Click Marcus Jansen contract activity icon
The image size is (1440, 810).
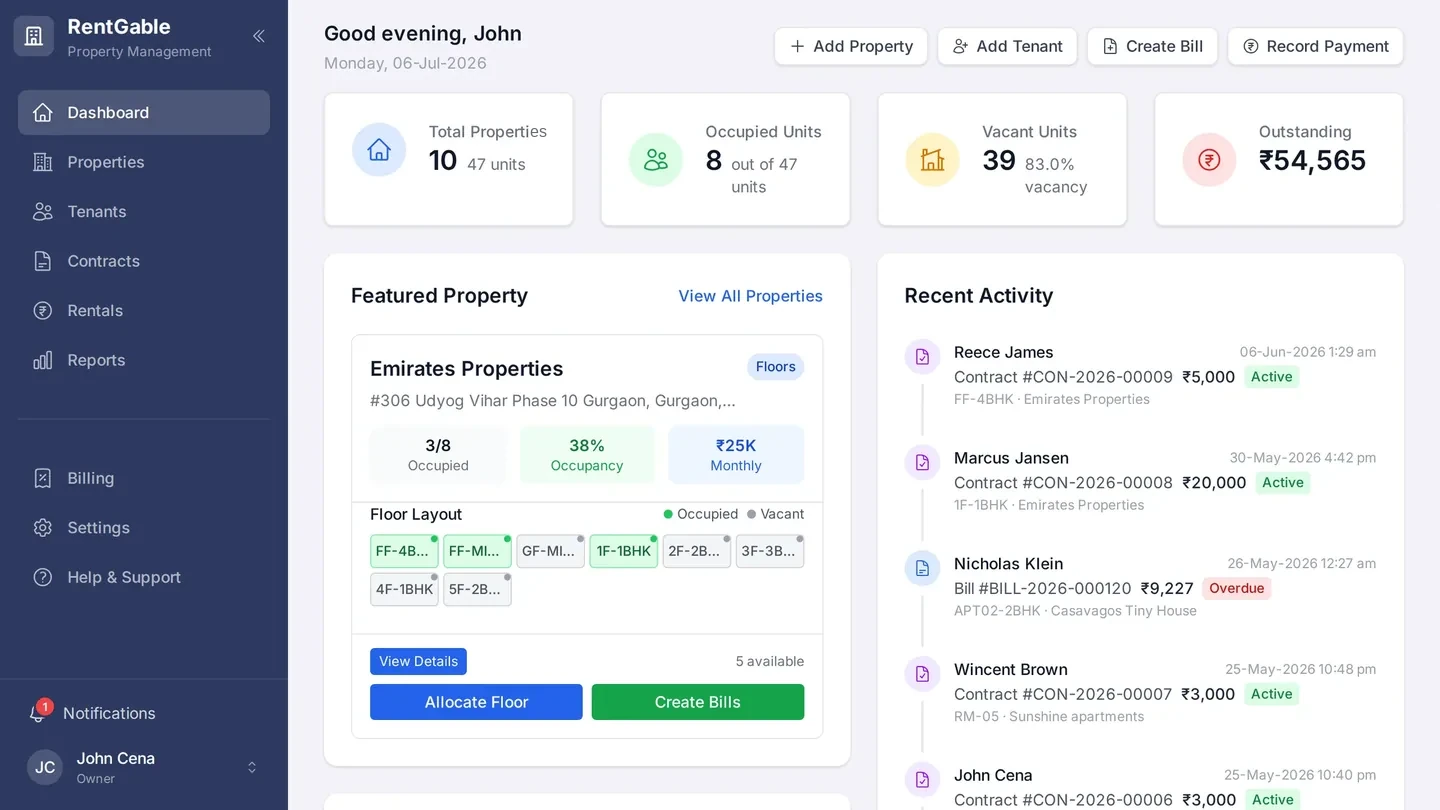click(922, 463)
